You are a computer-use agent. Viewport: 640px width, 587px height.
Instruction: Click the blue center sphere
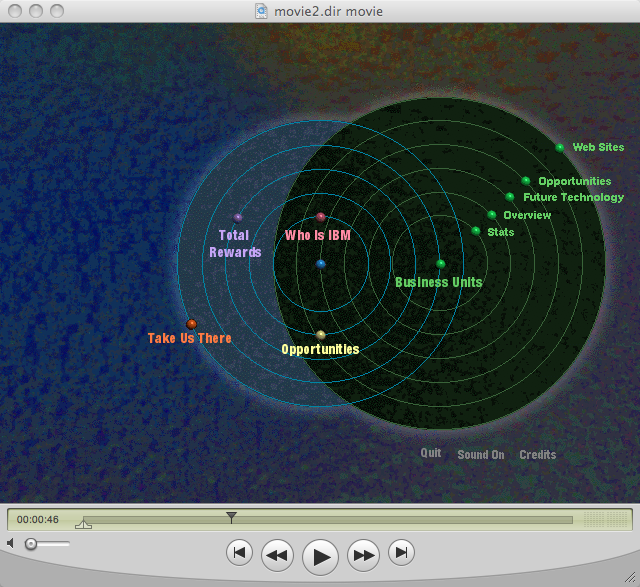point(321,264)
